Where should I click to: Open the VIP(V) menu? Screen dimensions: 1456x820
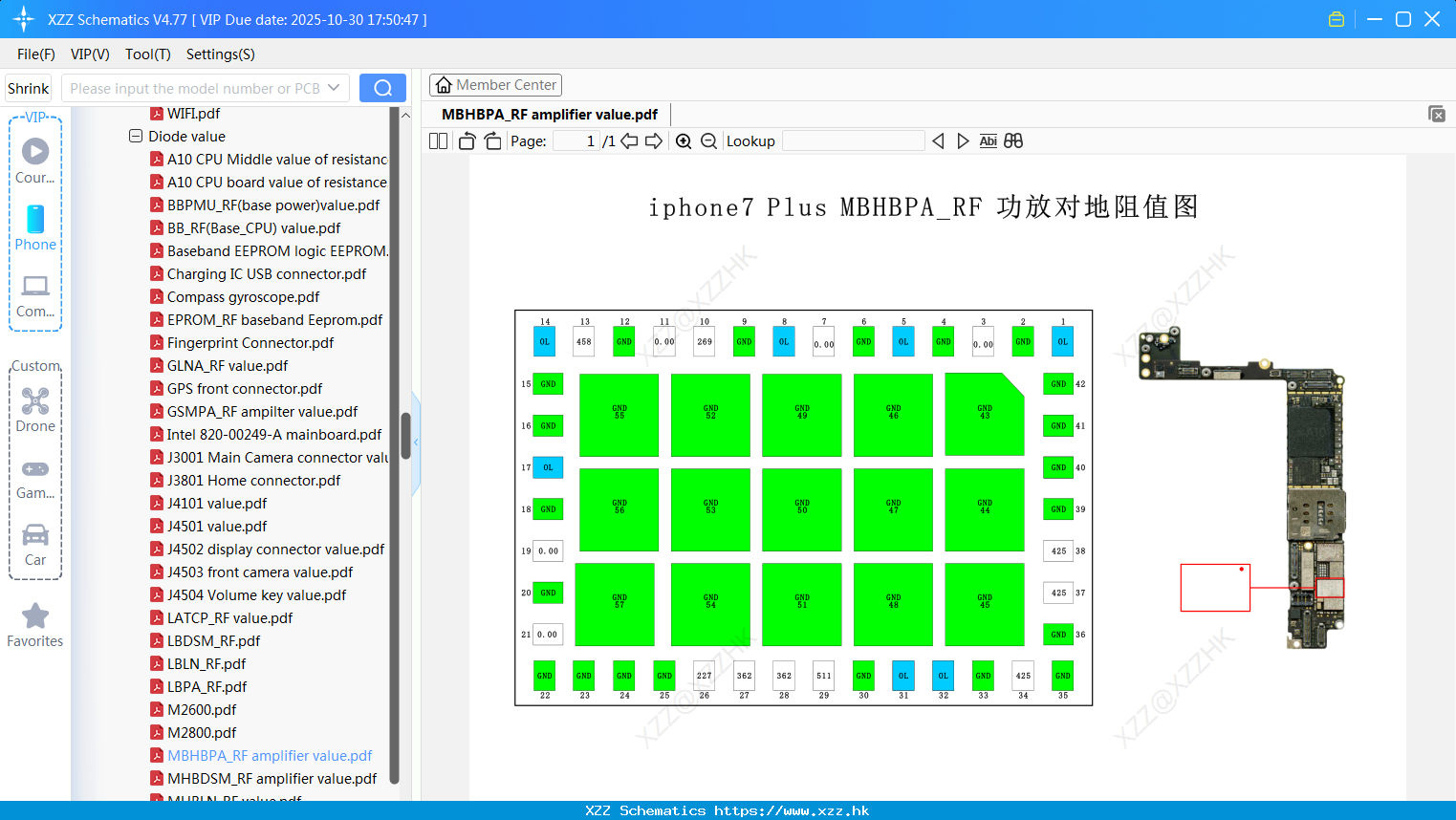pyautogui.click(x=90, y=54)
